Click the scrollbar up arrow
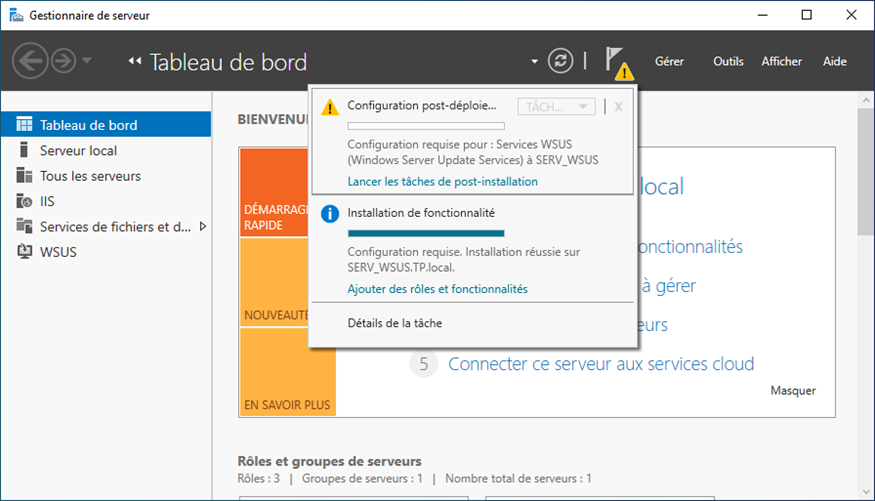This screenshot has width=875, height=501. [866, 100]
